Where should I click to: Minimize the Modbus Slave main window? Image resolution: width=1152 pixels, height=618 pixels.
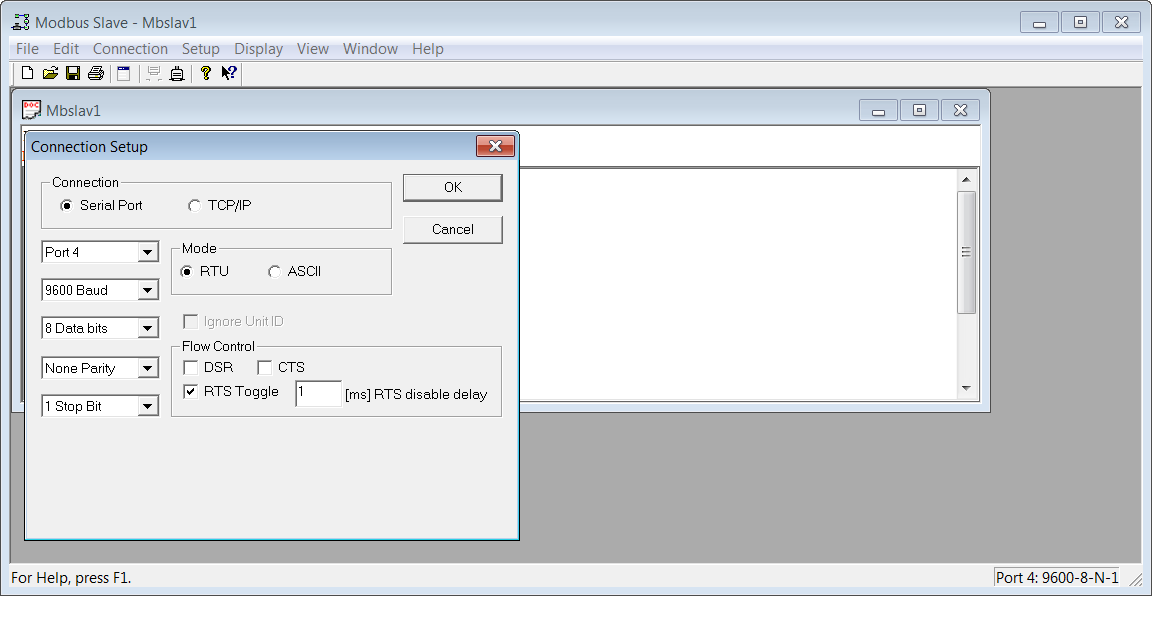tap(1040, 23)
